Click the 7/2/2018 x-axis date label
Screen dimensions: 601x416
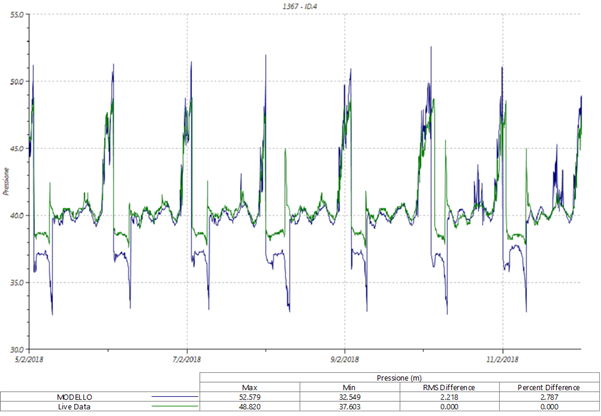187,357
